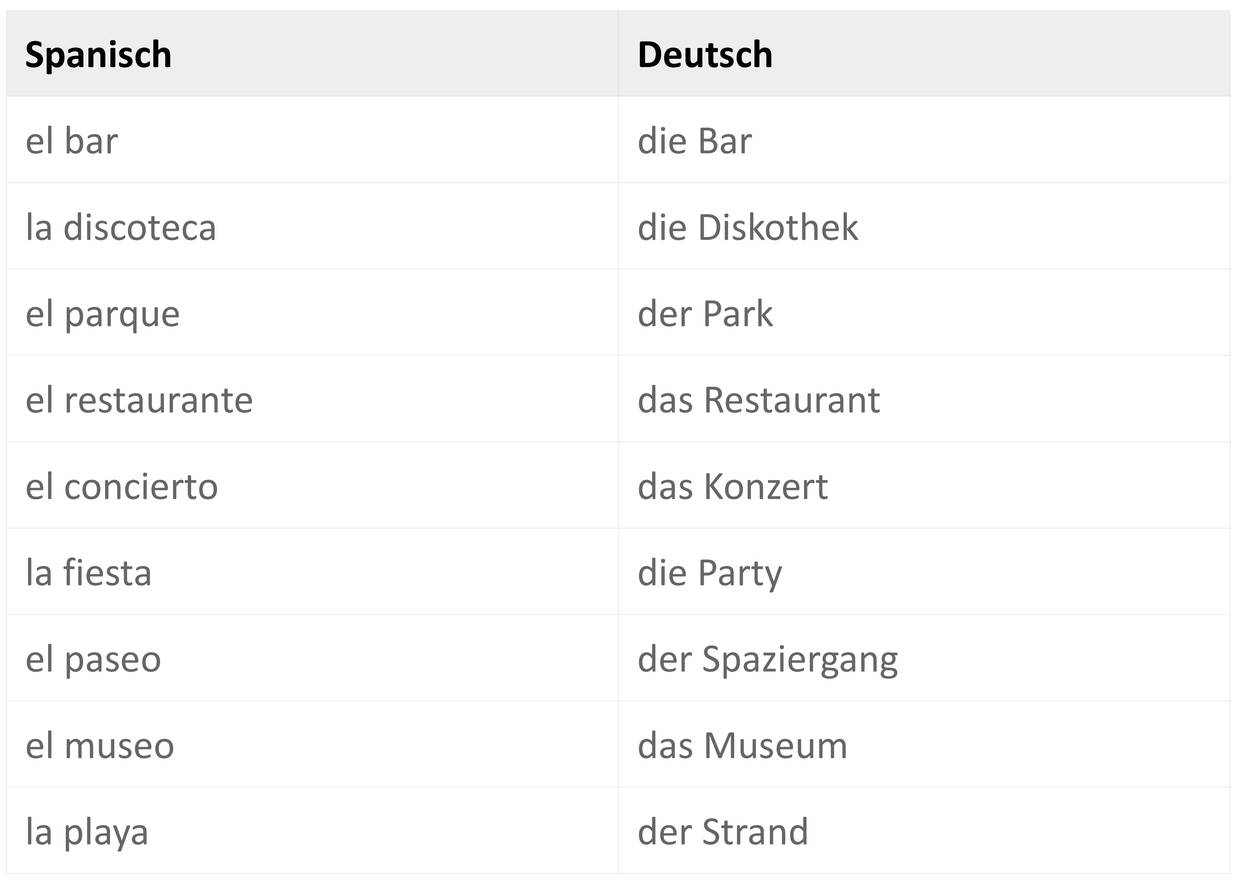Click the 'la playa' cell
The width and height of the screenshot is (1240, 887).
coord(87,832)
